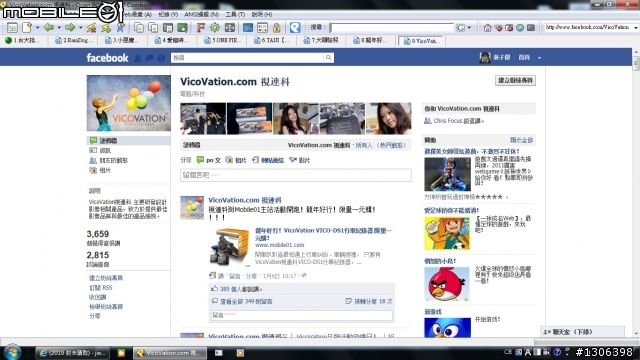Viewport: 640px width, 360px height.
Task: Click the facebook.com address bar
Action: tap(587, 27)
